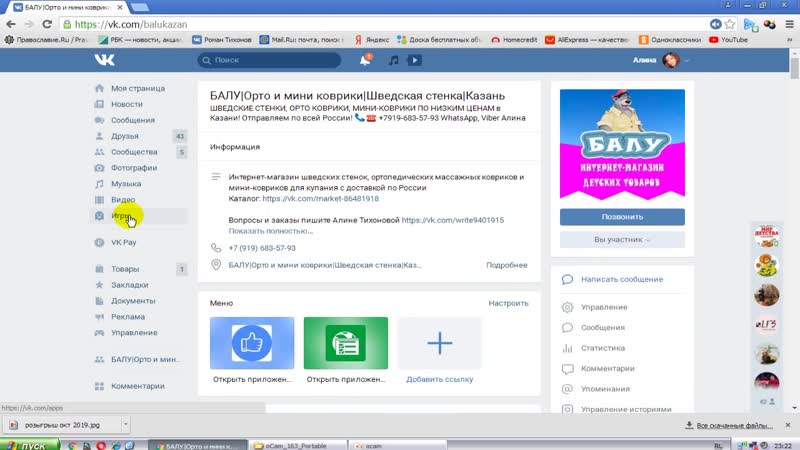Click the БАЛУ community cover image
The image size is (800, 450).
[622, 144]
